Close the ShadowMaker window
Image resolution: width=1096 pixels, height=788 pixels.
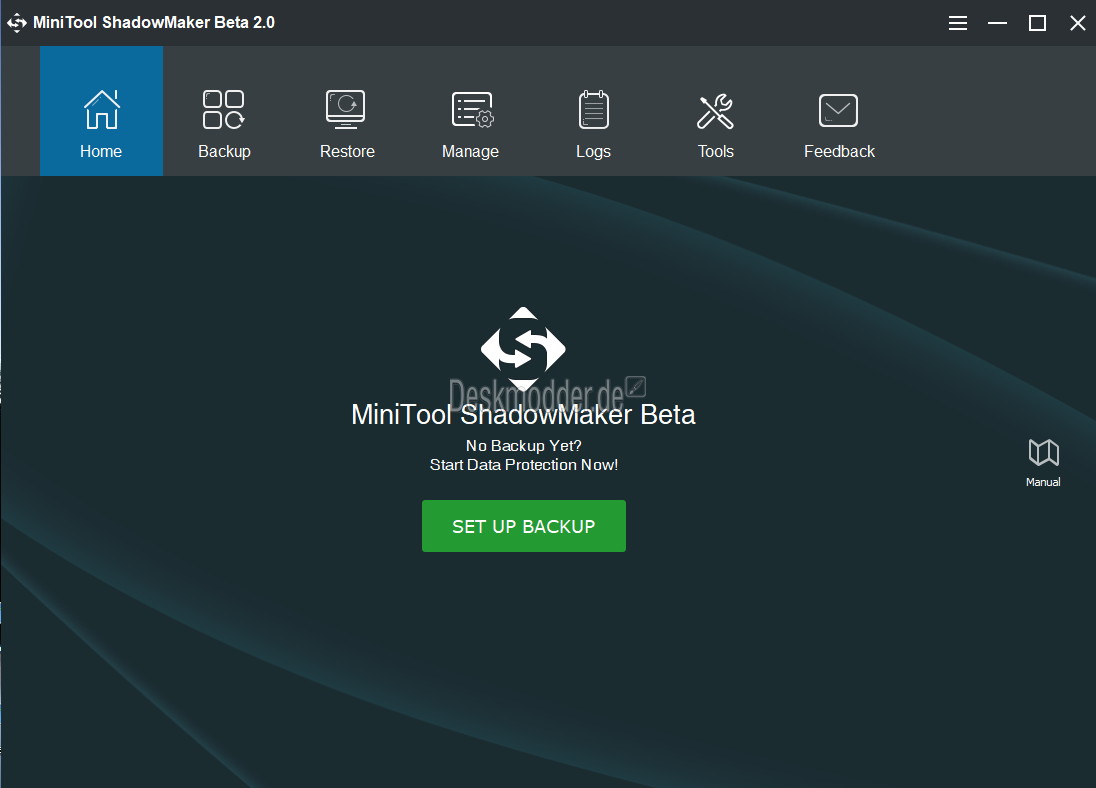(x=1077, y=23)
